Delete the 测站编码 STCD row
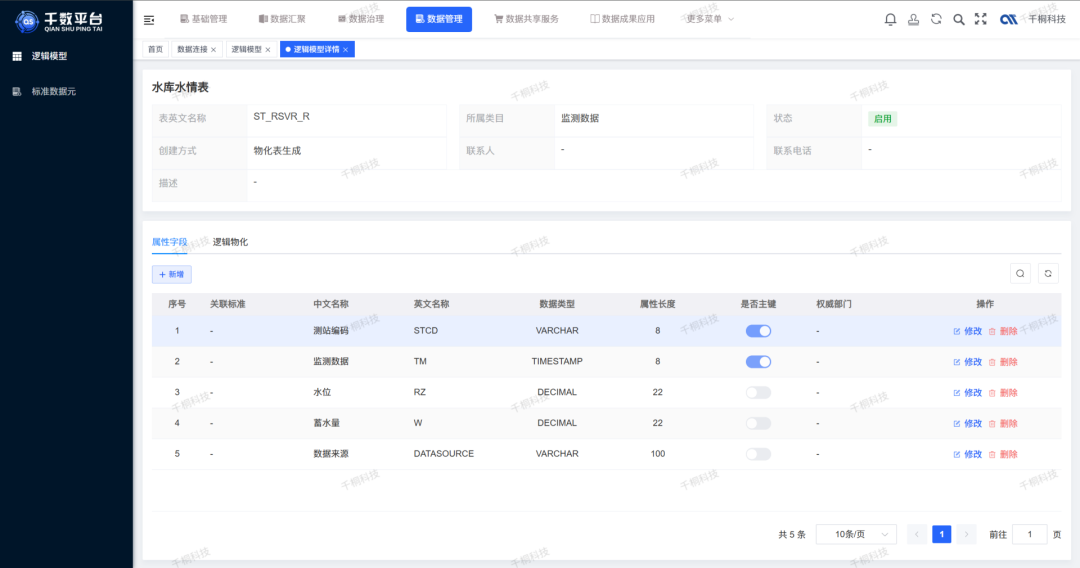The image size is (1080, 568). (x=1004, y=331)
